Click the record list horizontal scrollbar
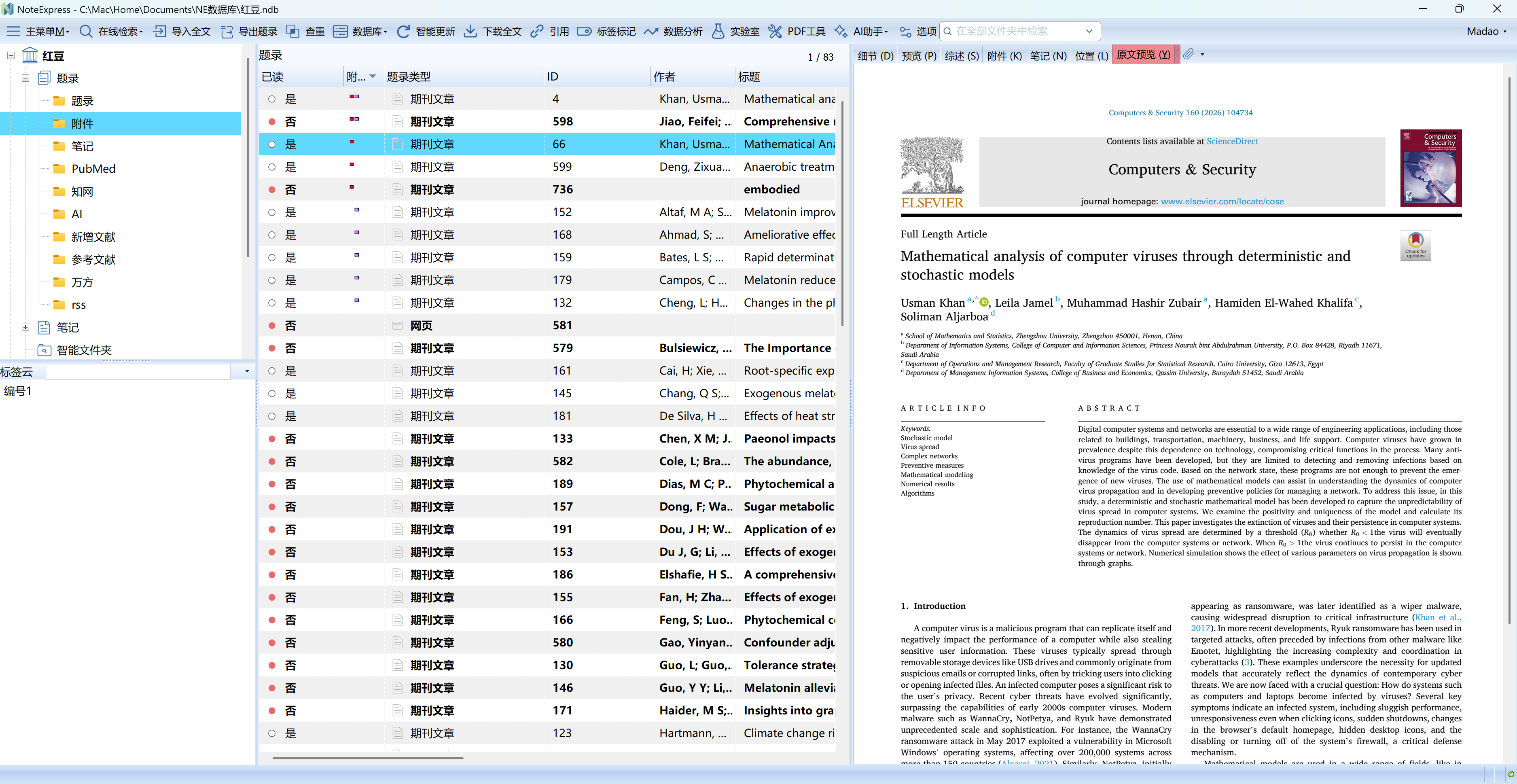Image resolution: width=1517 pixels, height=784 pixels. [368, 758]
